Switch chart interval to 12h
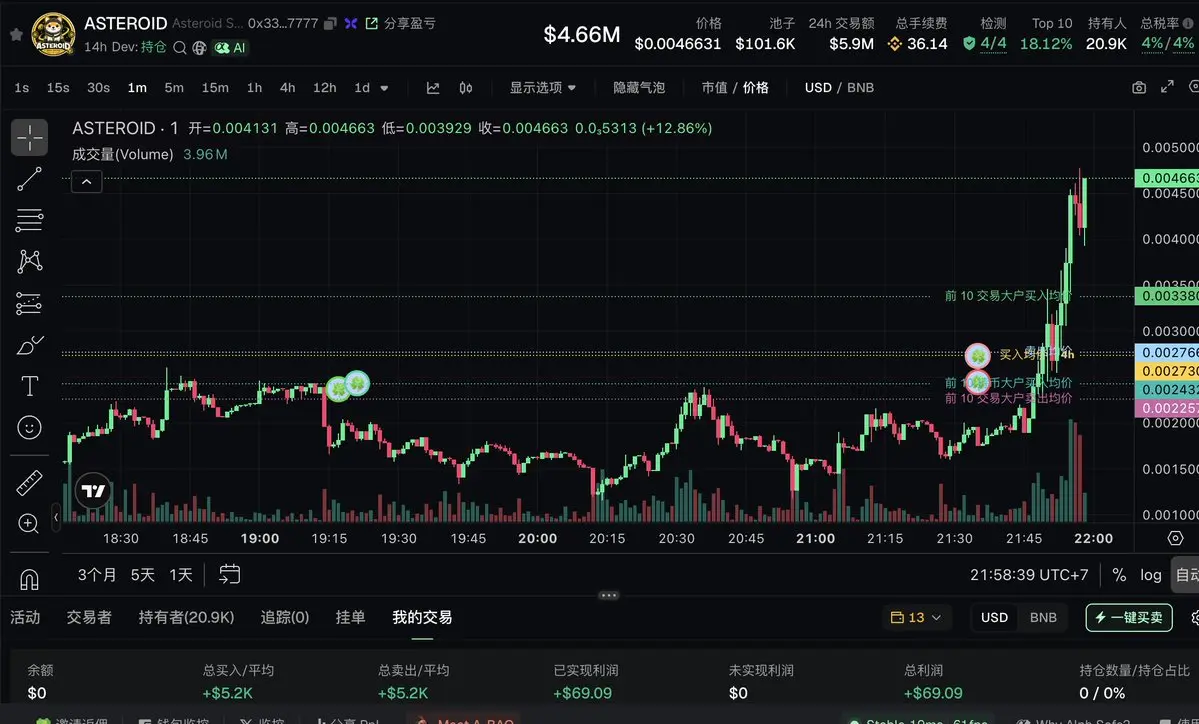The image size is (1199, 724). pyautogui.click(x=324, y=88)
